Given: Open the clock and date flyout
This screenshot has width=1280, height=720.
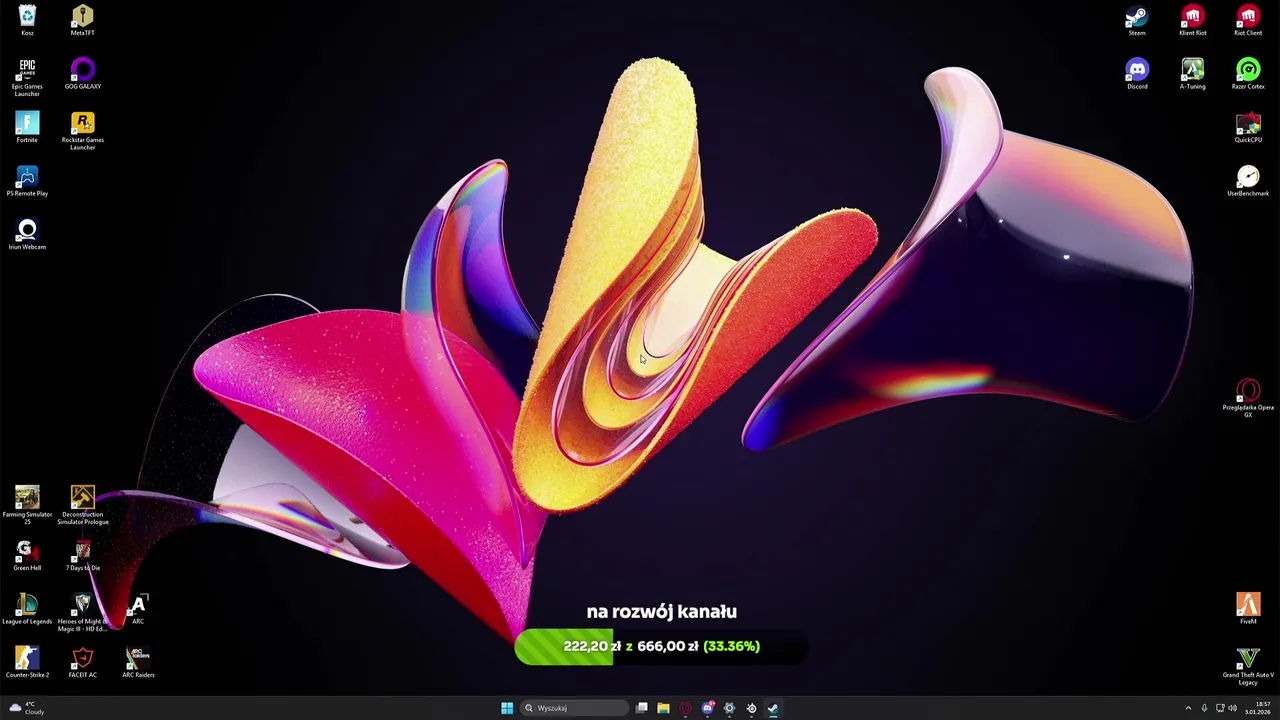Looking at the screenshot, I should coord(1257,708).
